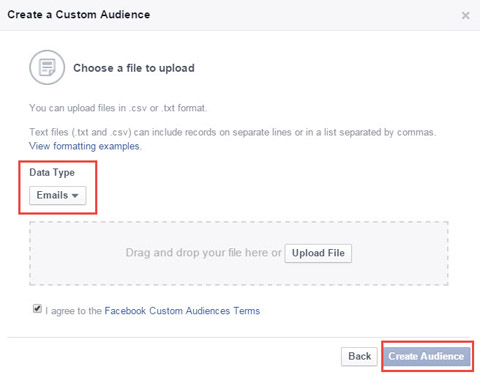The image size is (480, 375).
Task: Click the Create Audience button
Action: [426, 356]
